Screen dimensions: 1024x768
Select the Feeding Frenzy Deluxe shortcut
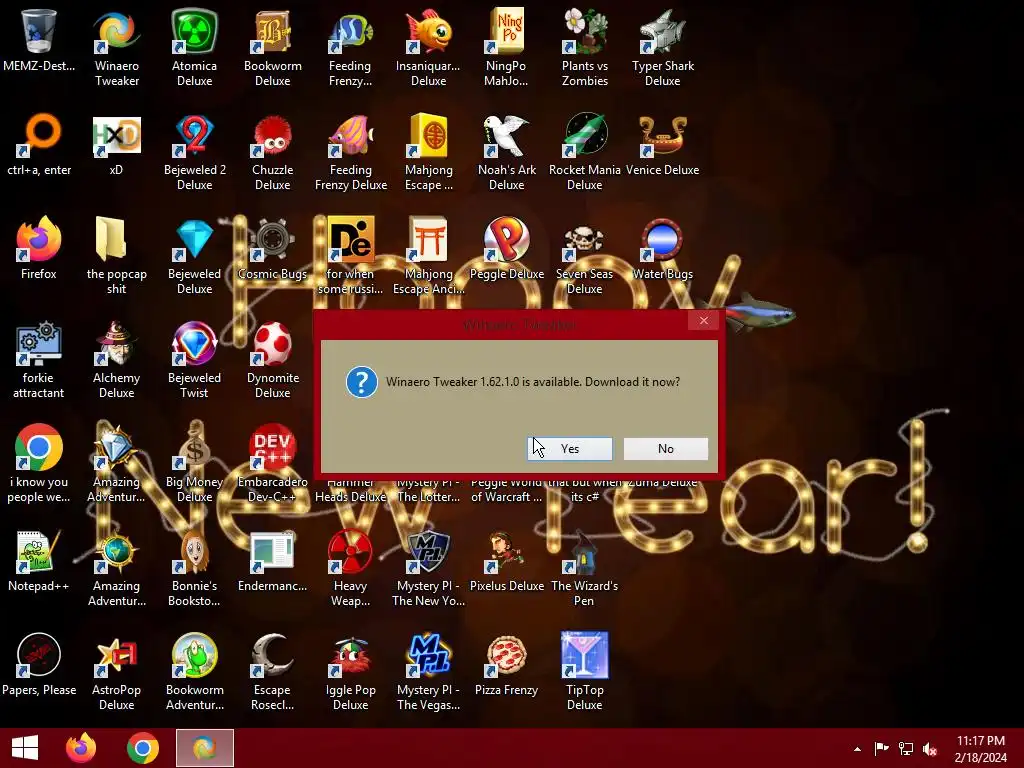(351, 152)
